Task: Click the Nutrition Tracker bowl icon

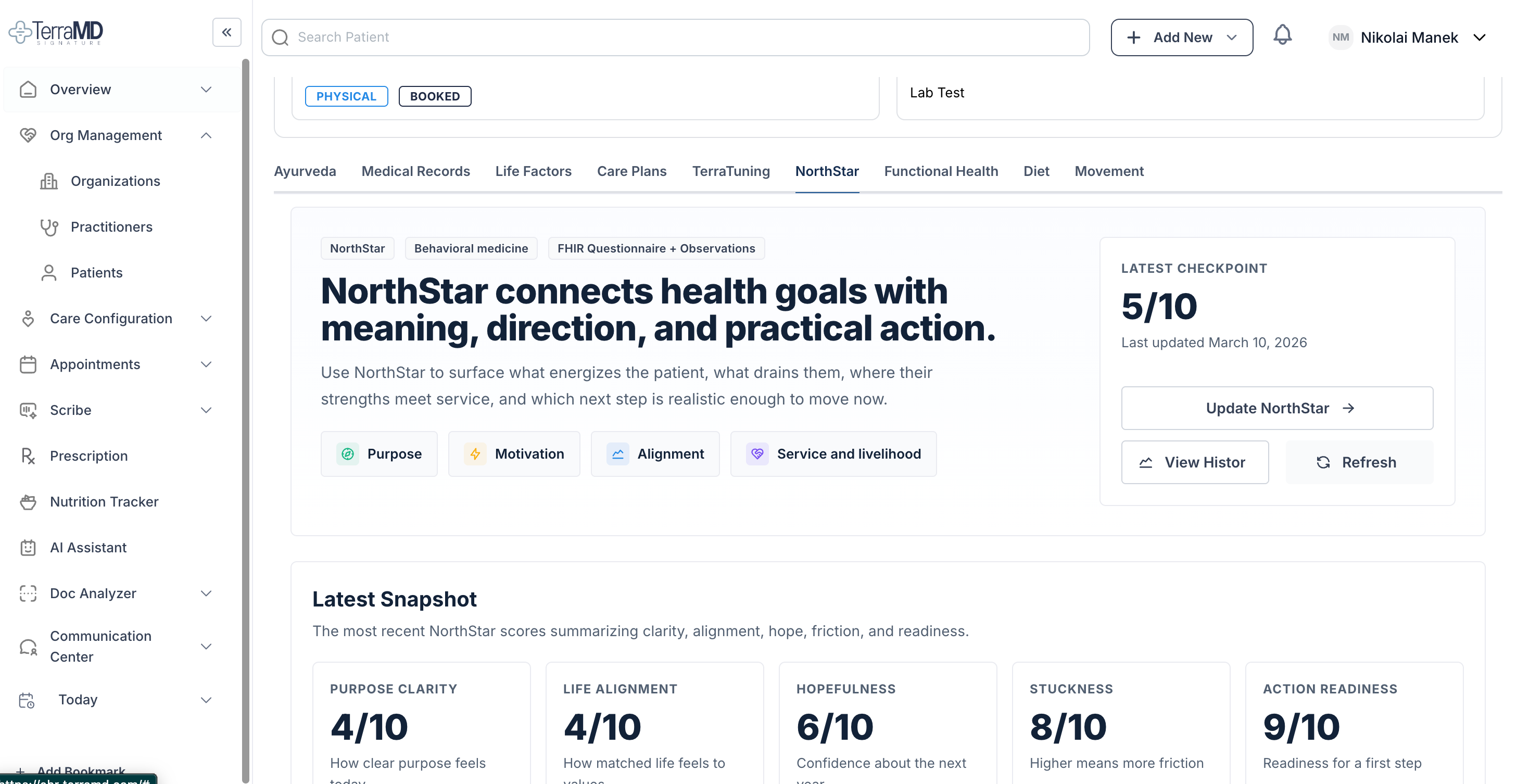Action: tap(28, 502)
